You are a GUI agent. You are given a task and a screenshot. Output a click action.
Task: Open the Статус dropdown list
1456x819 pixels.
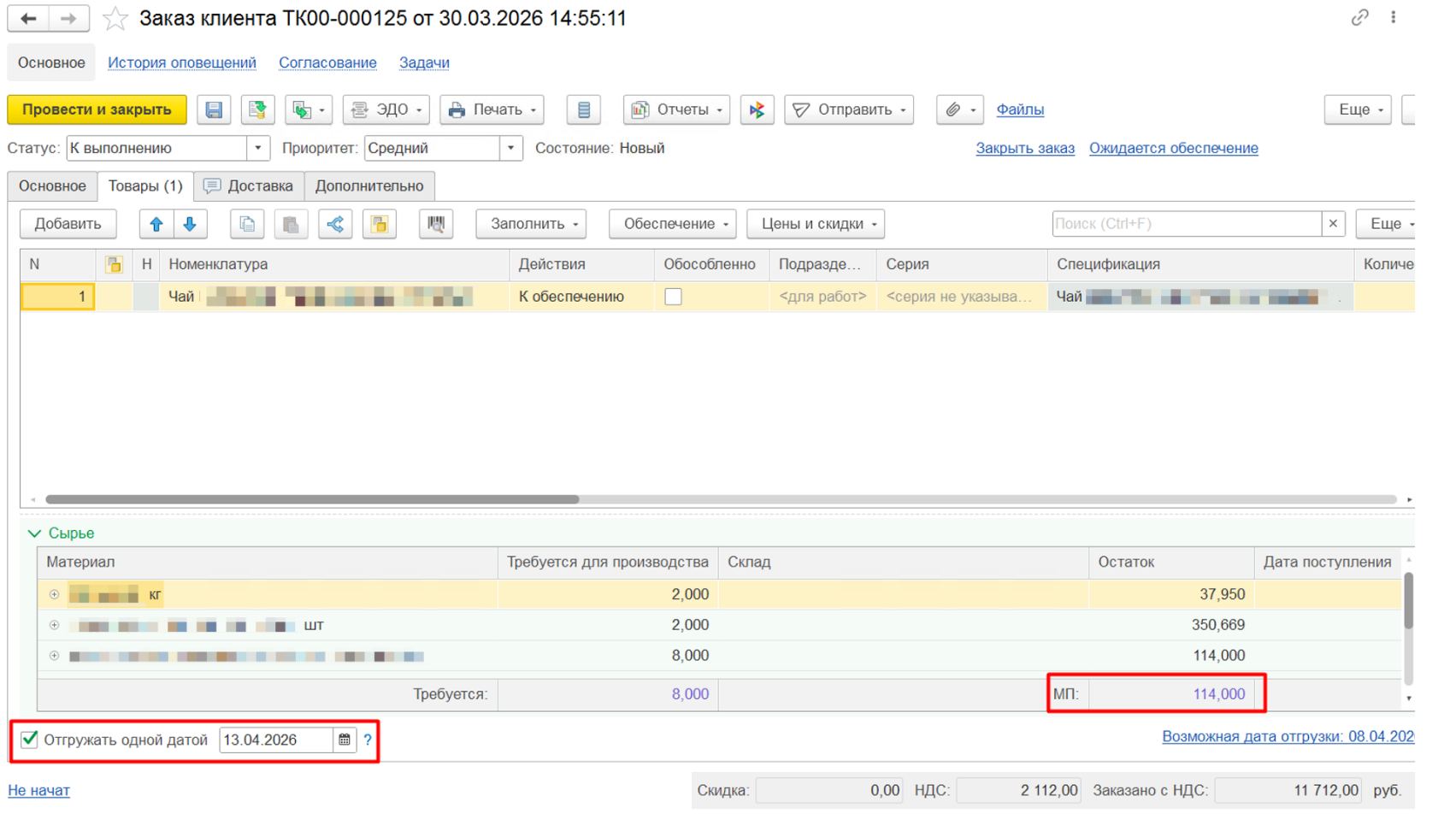click(x=259, y=148)
